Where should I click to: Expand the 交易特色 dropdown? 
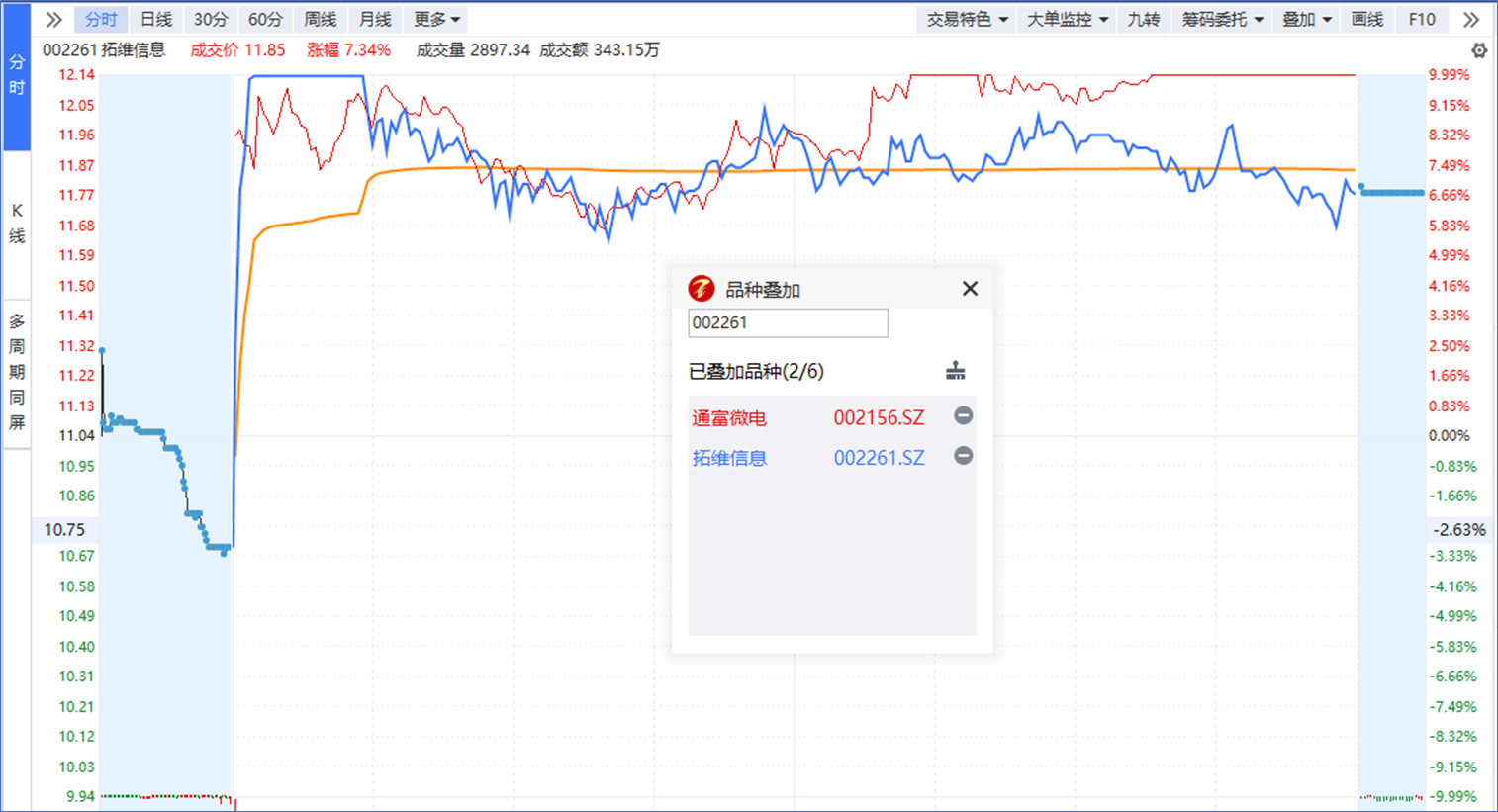point(967,20)
